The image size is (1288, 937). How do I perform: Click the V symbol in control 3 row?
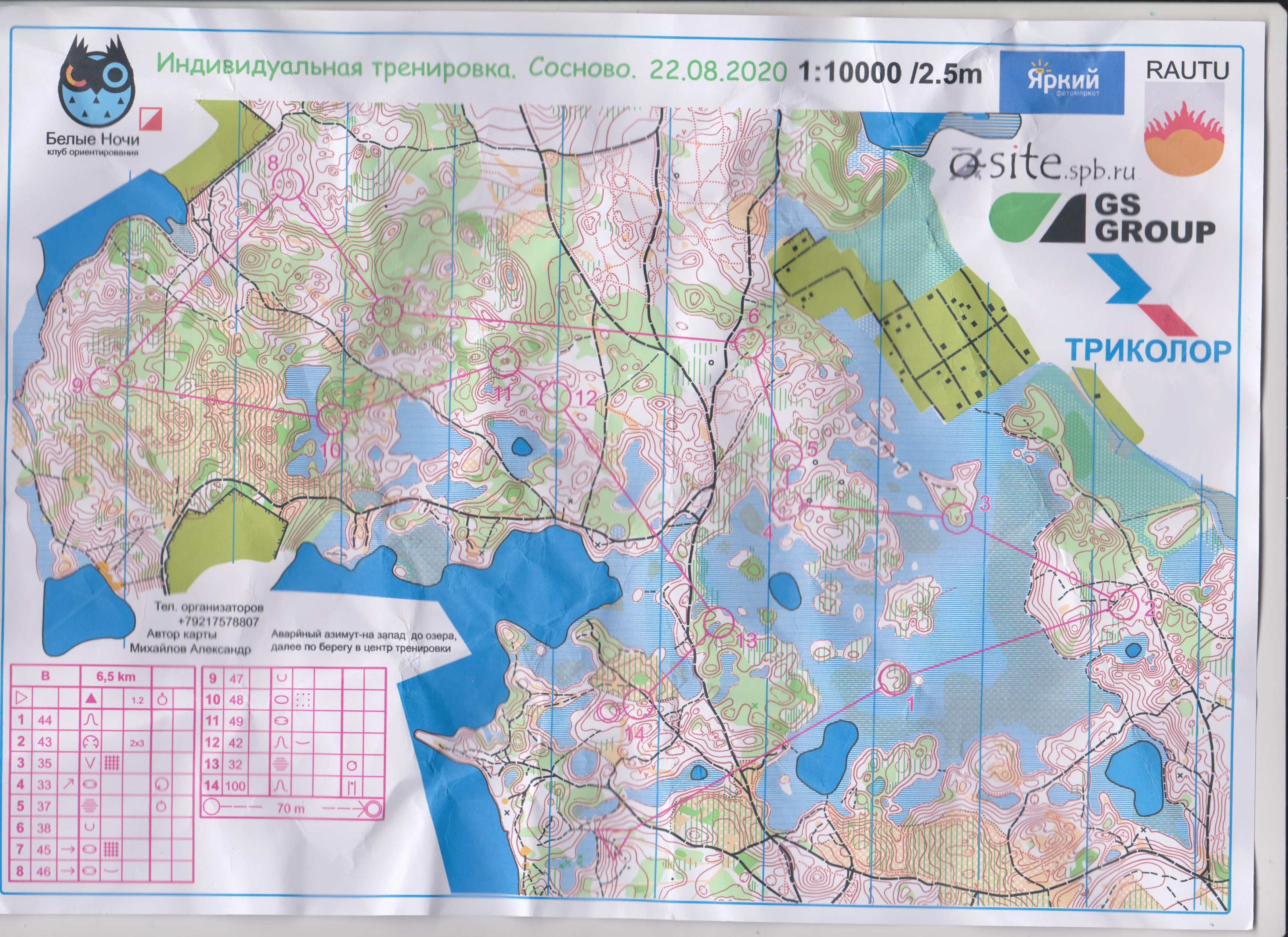point(91,763)
